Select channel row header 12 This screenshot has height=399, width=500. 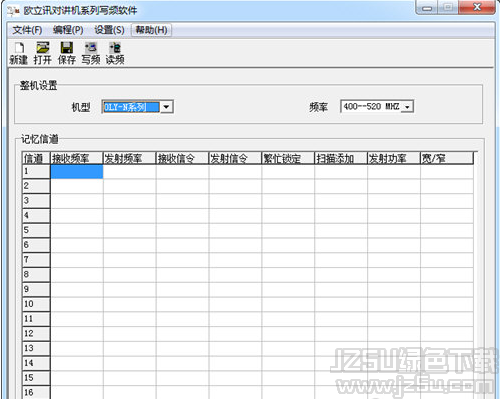[36, 334]
